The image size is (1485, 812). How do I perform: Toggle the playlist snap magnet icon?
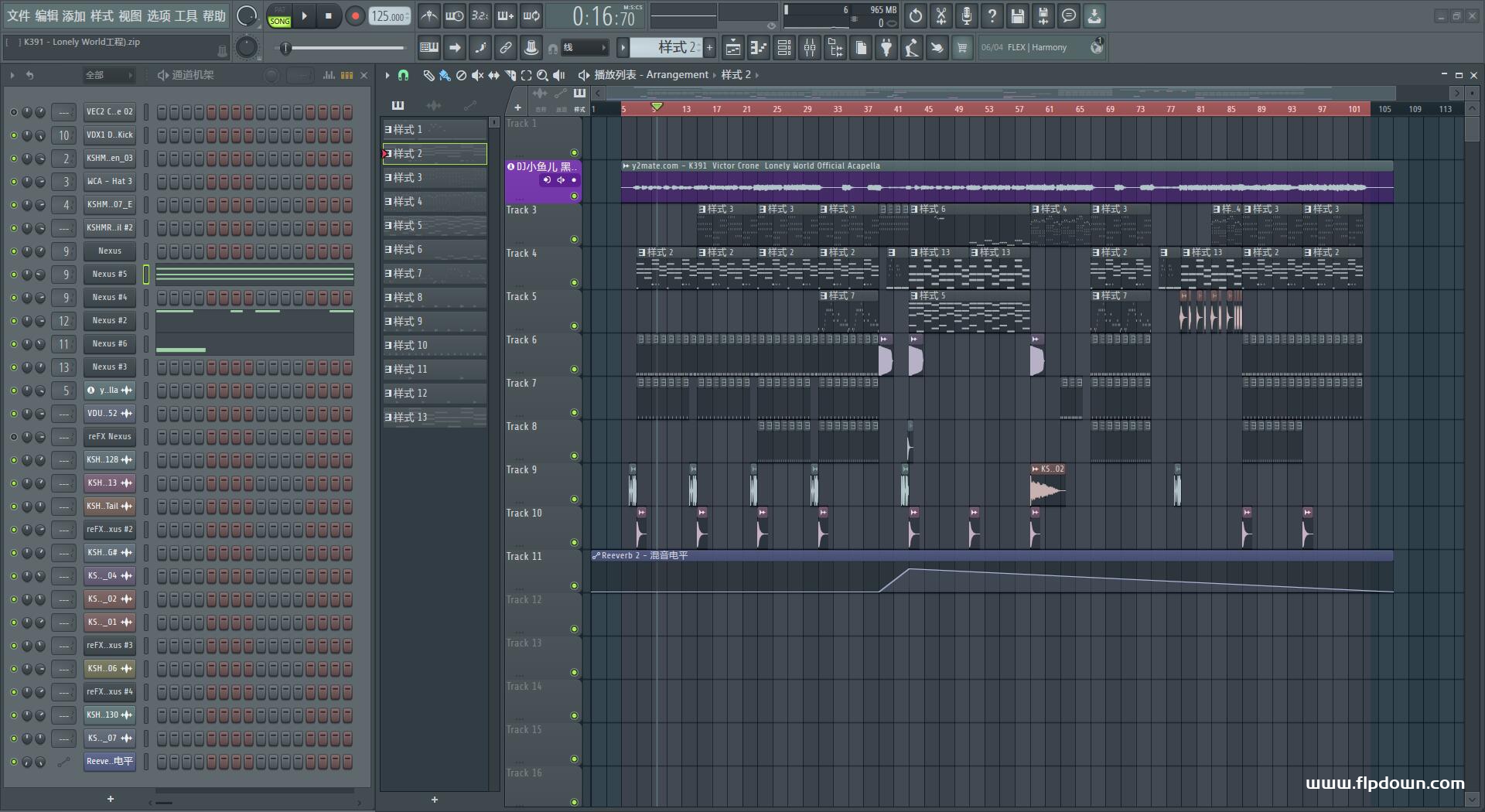(x=403, y=75)
